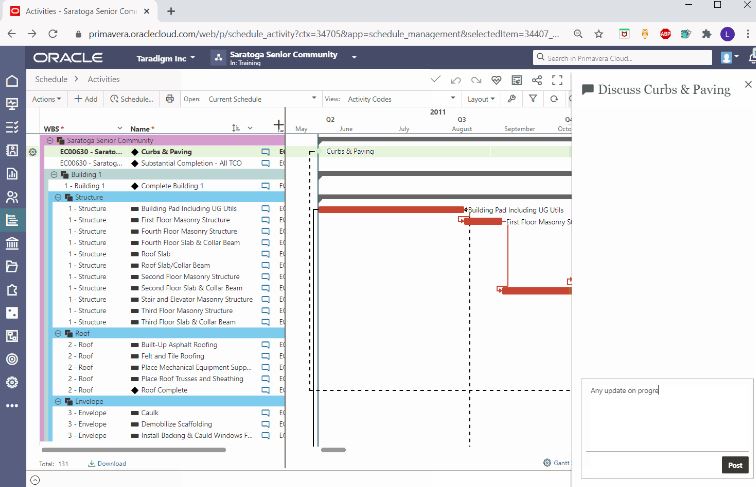Select the Demobilize Scaffolding row
Image resolution: width=756 pixels, height=487 pixels.
169,424
